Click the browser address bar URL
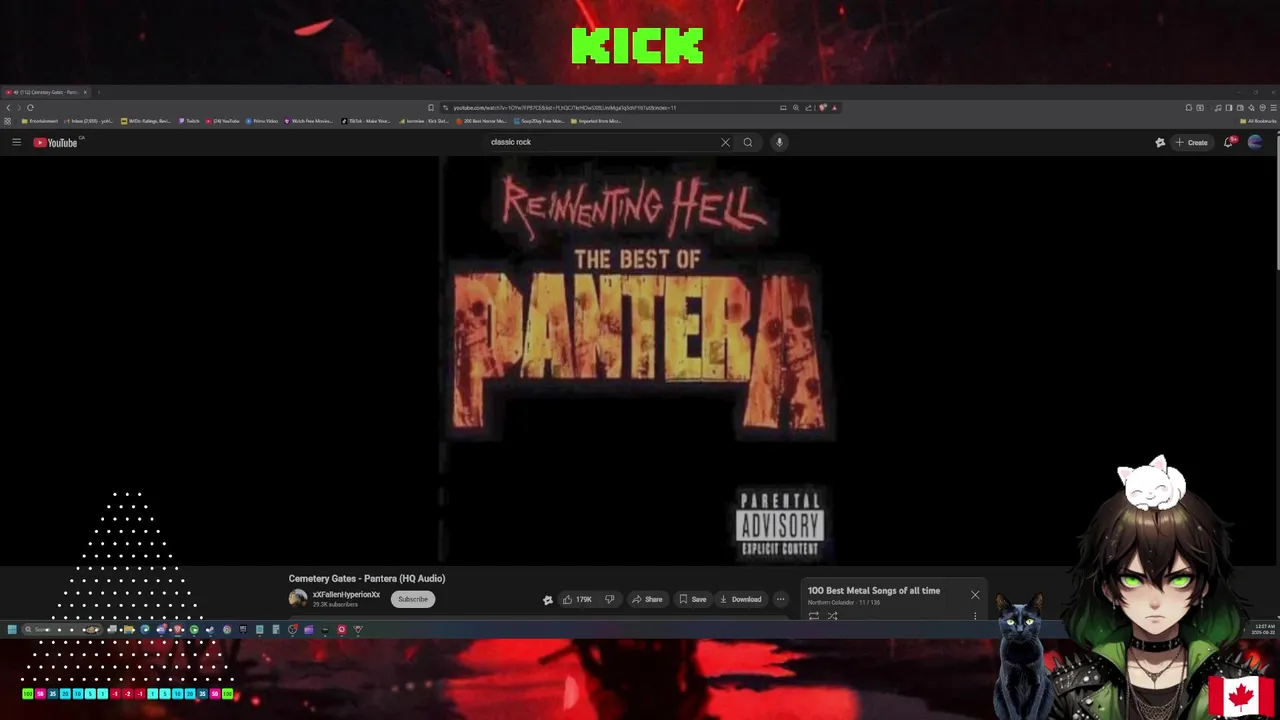This screenshot has height=720, width=1280. coord(564,107)
